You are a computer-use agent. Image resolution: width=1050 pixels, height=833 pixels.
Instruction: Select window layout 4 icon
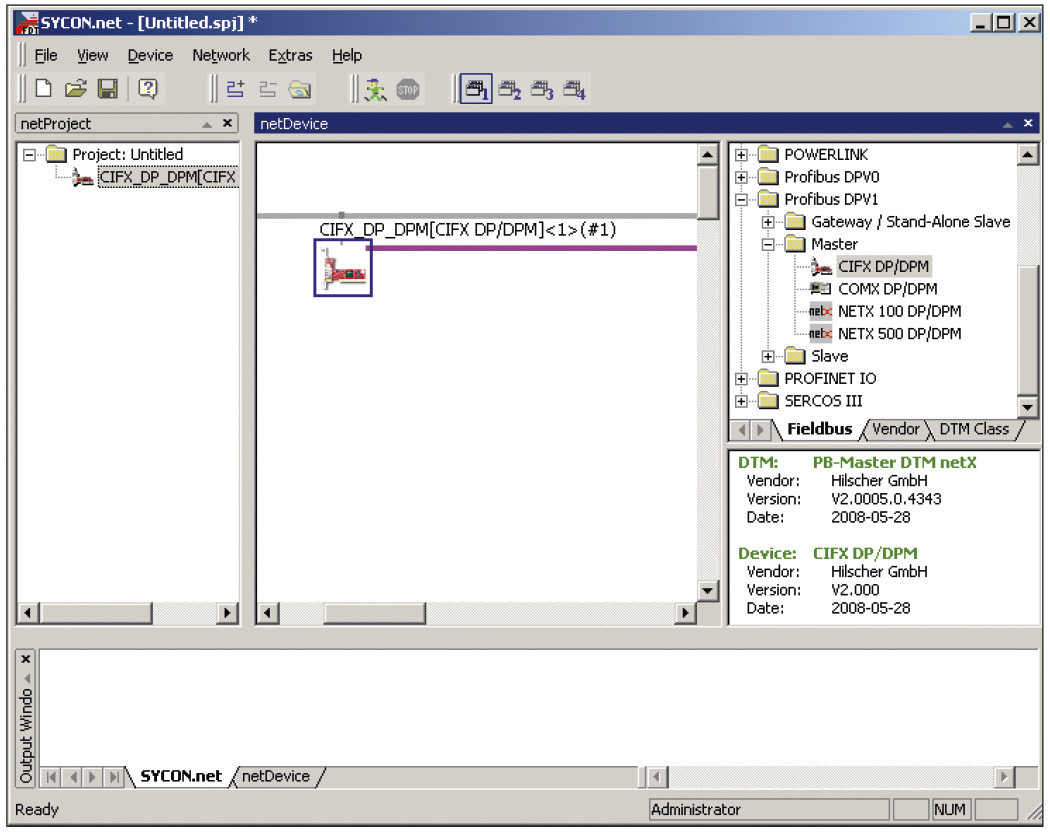(575, 89)
